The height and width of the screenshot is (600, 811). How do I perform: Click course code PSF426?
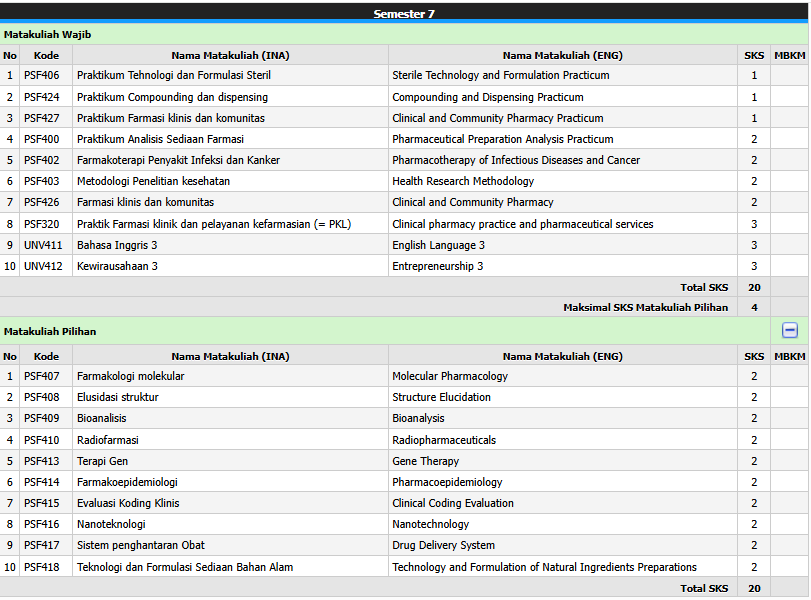pos(41,202)
